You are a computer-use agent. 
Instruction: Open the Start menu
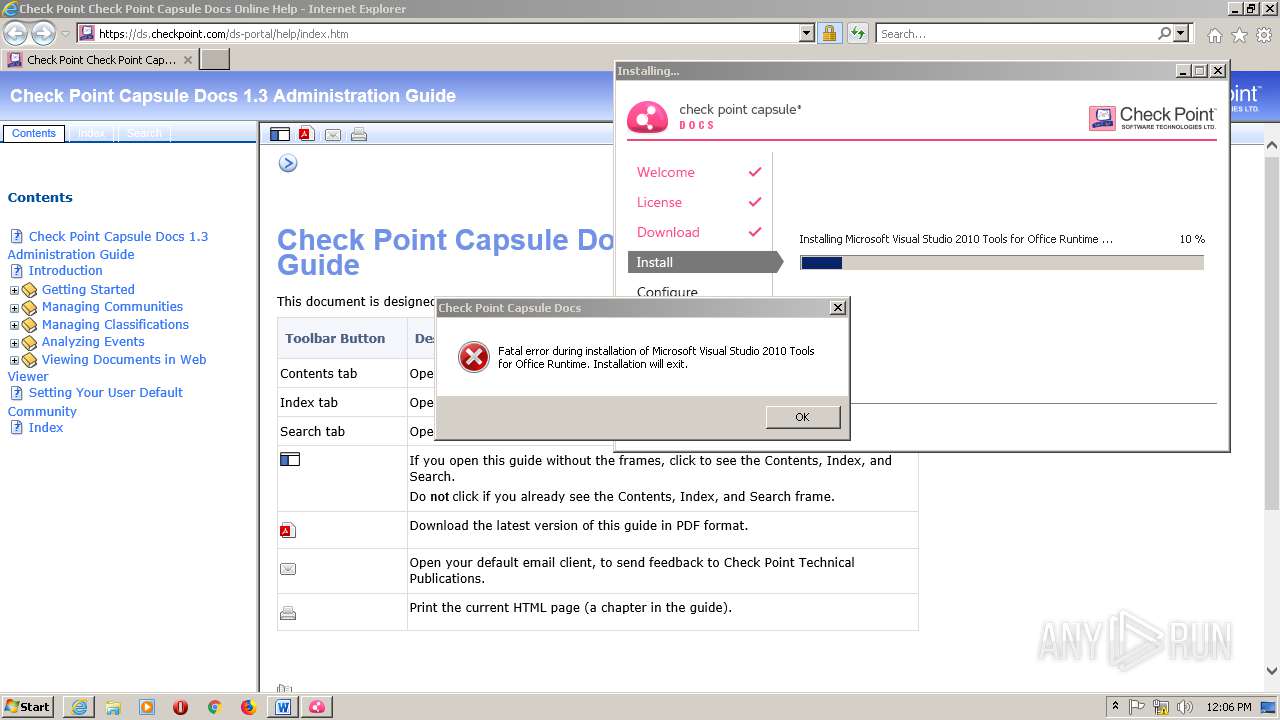pyautogui.click(x=28, y=706)
